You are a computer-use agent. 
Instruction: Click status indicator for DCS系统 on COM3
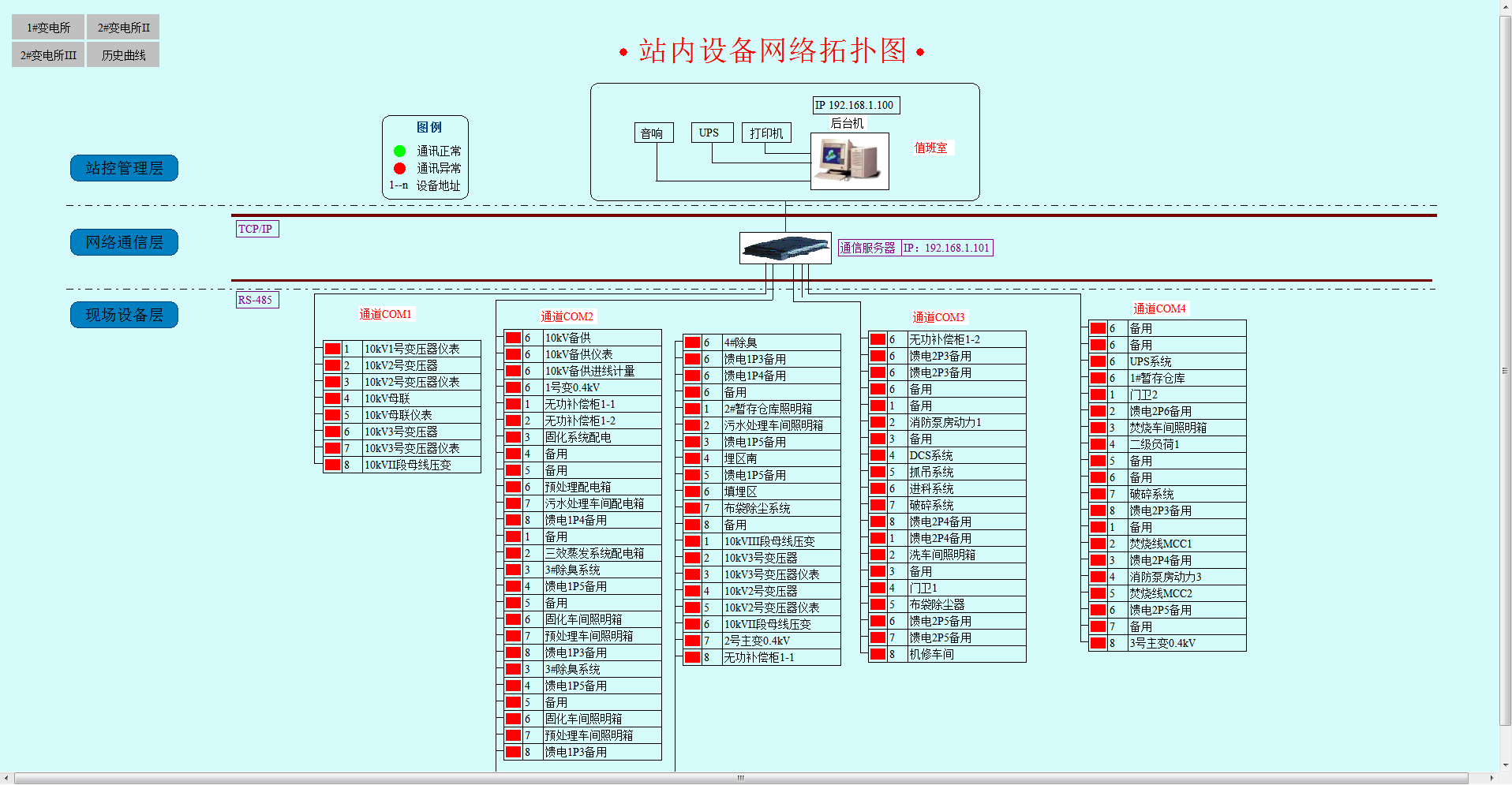coord(878,455)
